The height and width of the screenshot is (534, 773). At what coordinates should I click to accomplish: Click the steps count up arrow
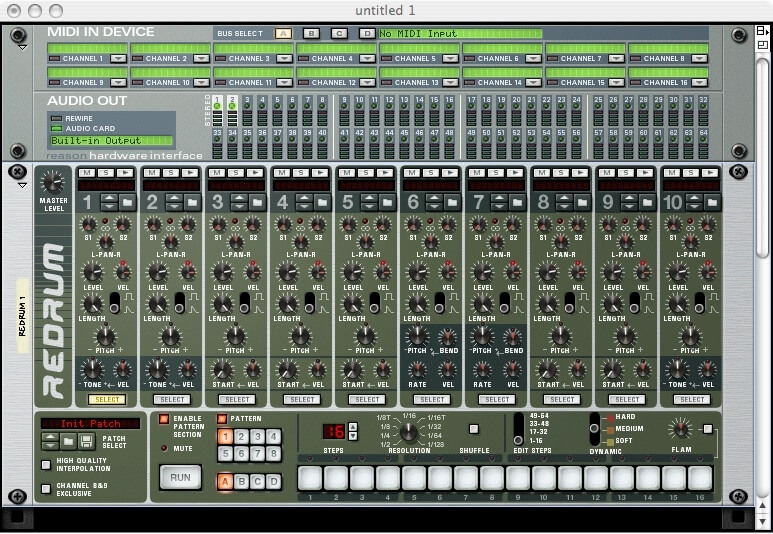point(353,427)
